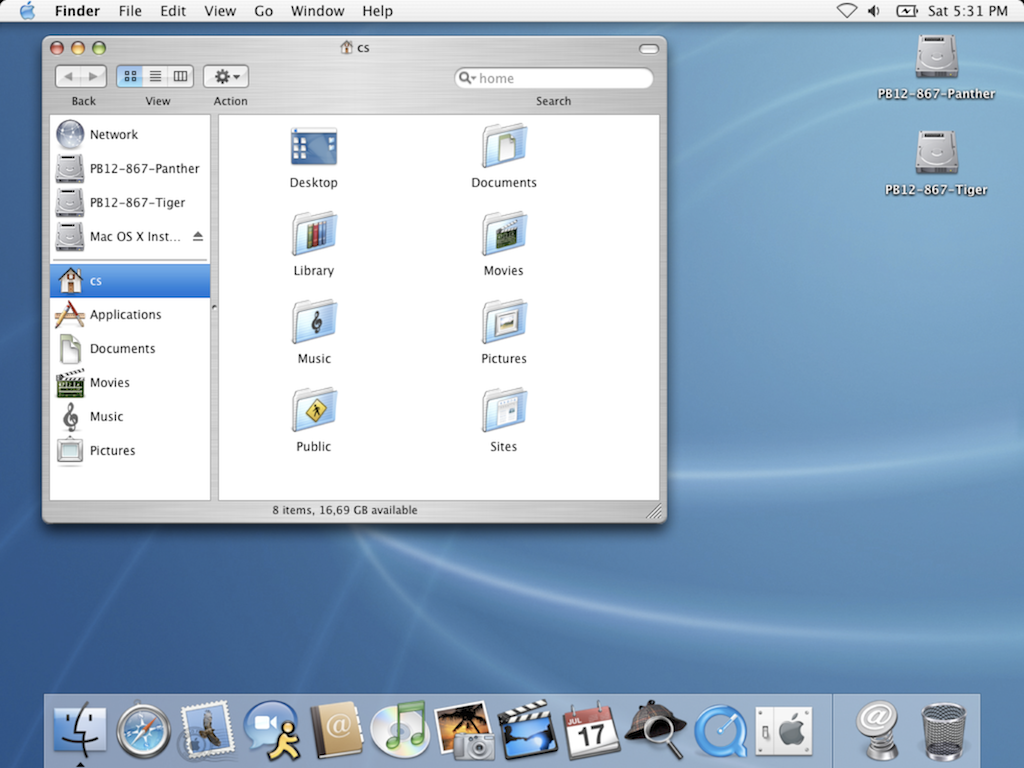
Task: Switch to list view
Action: click(155, 76)
